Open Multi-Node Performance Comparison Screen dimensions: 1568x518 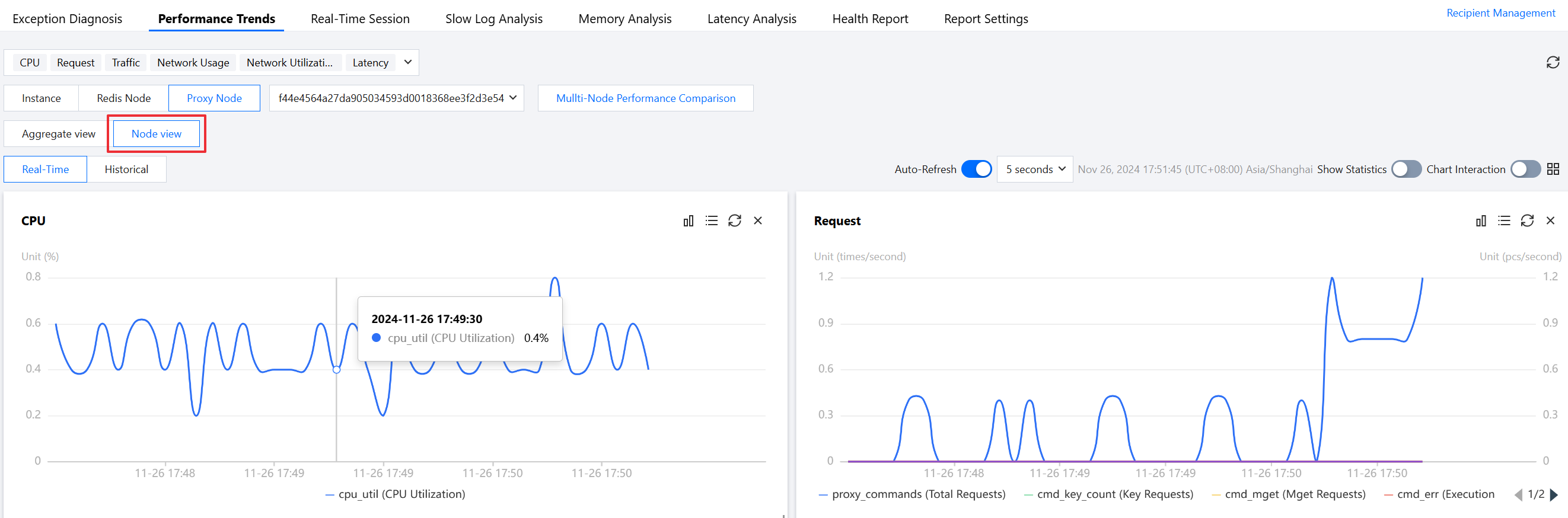pyautogui.click(x=645, y=98)
